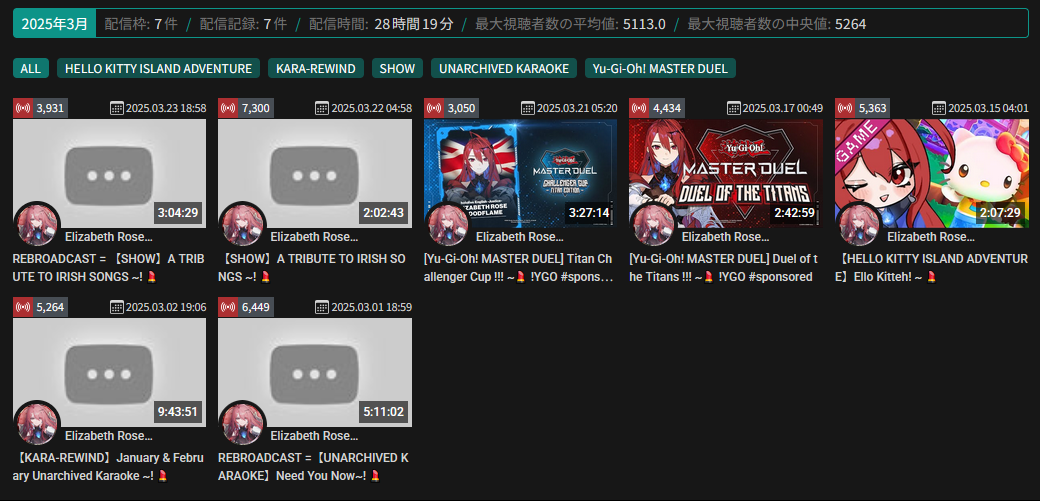Viewport: 1040px width, 501px height.
Task: Click the 2025.03.21 05:20 date text
Action: click(x=577, y=108)
